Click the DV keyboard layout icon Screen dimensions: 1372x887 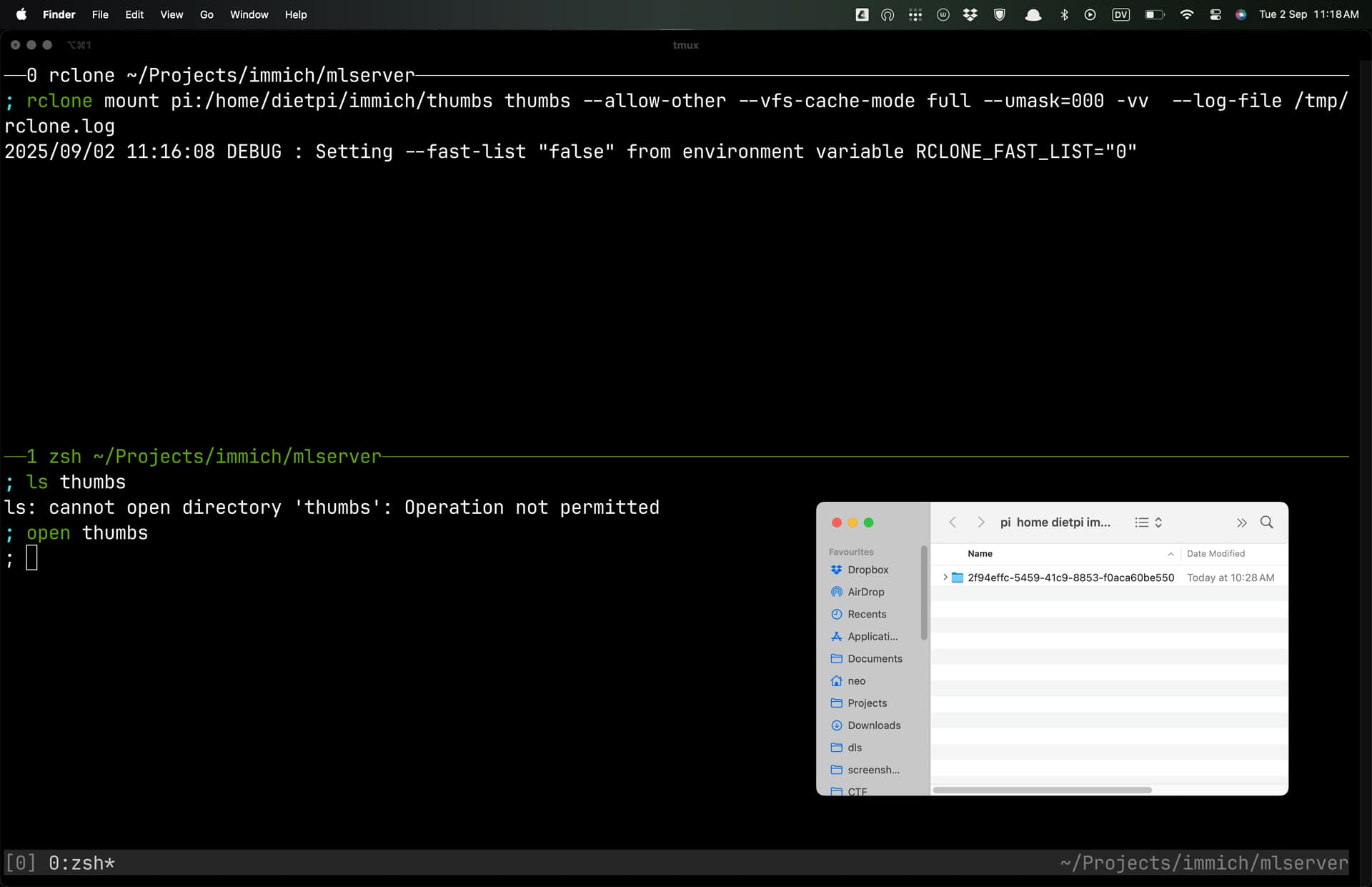tap(1120, 14)
